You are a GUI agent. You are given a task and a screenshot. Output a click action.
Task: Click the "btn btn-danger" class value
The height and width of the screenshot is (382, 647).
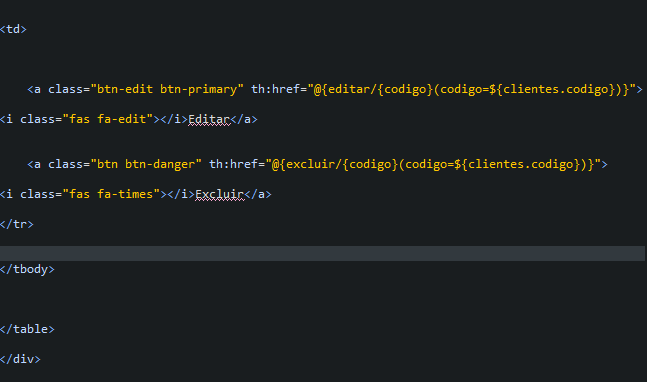pos(146,164)
